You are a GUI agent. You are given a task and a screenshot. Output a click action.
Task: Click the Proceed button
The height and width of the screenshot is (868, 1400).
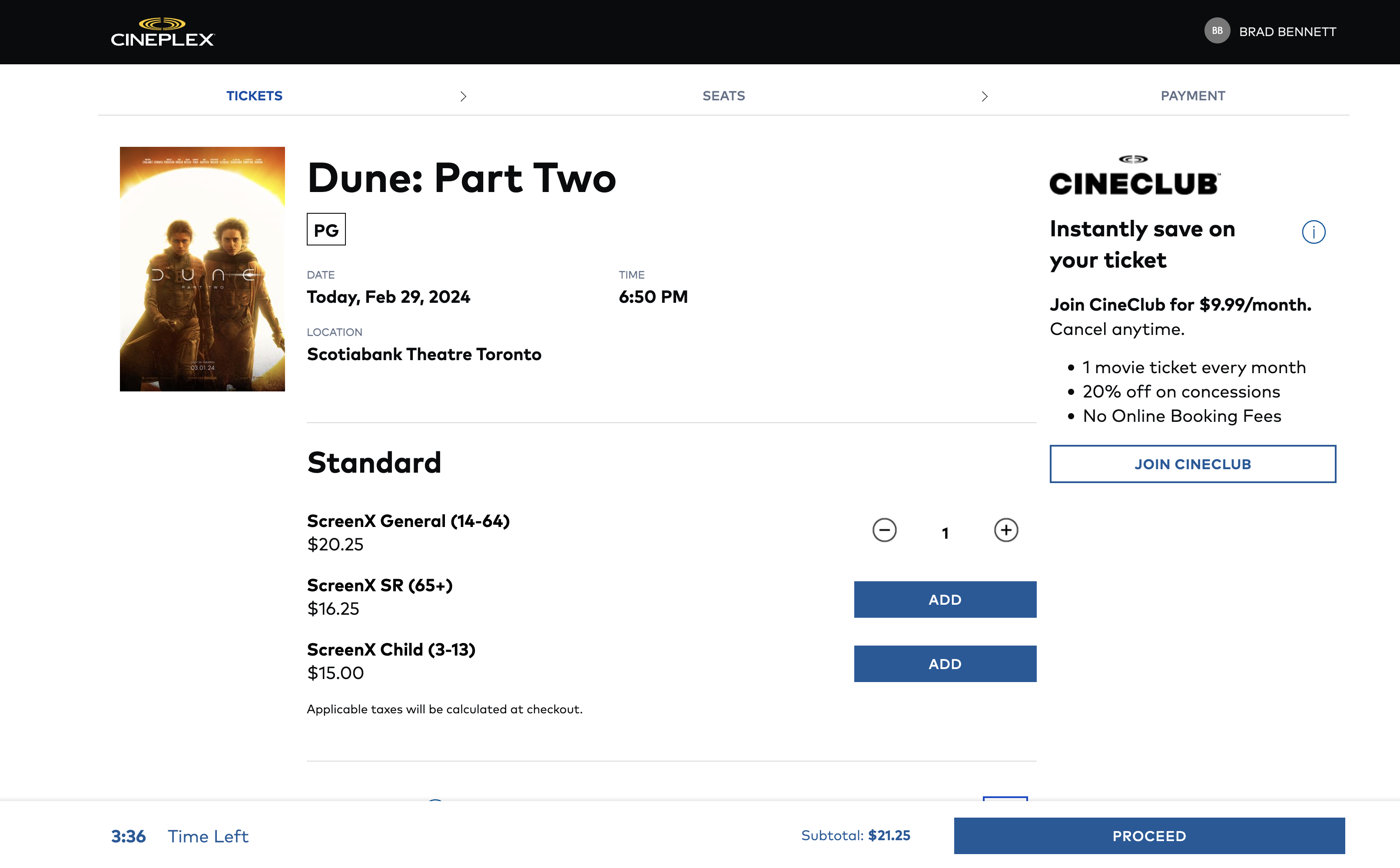point(1149,836)
